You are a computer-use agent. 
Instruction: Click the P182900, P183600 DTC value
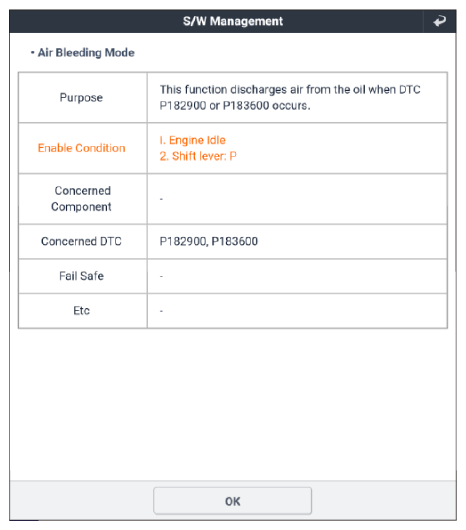pyautogui.click(x=209, y=241)
